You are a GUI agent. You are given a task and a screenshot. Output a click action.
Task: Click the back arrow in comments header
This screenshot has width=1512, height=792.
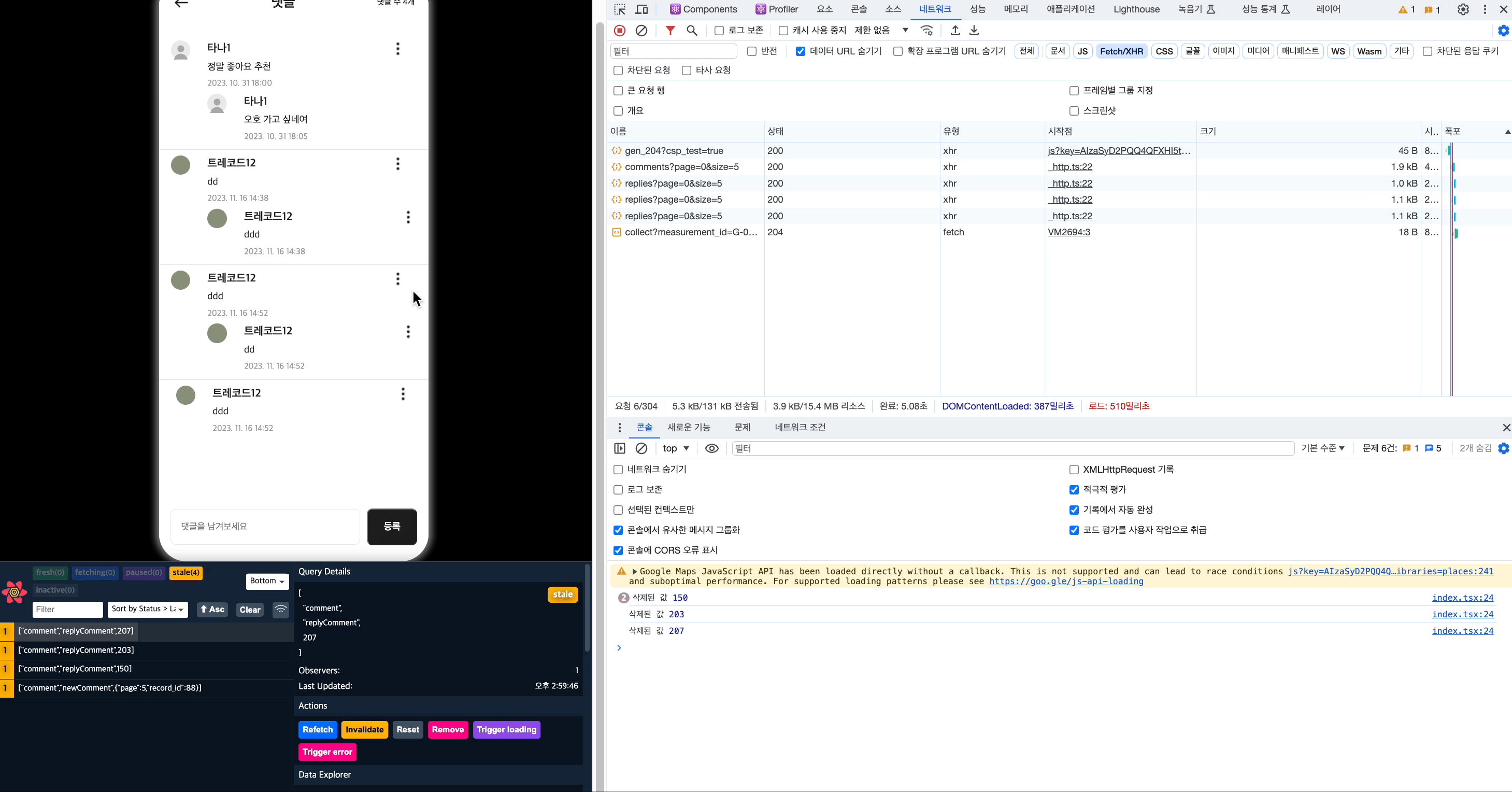(181, 4)
